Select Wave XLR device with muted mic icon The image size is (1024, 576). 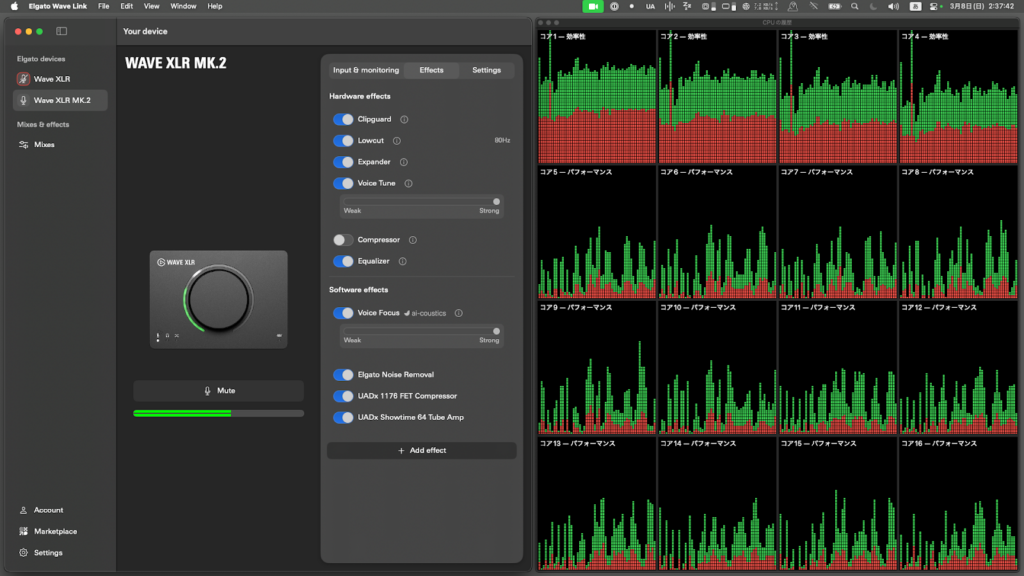[50, 79]
